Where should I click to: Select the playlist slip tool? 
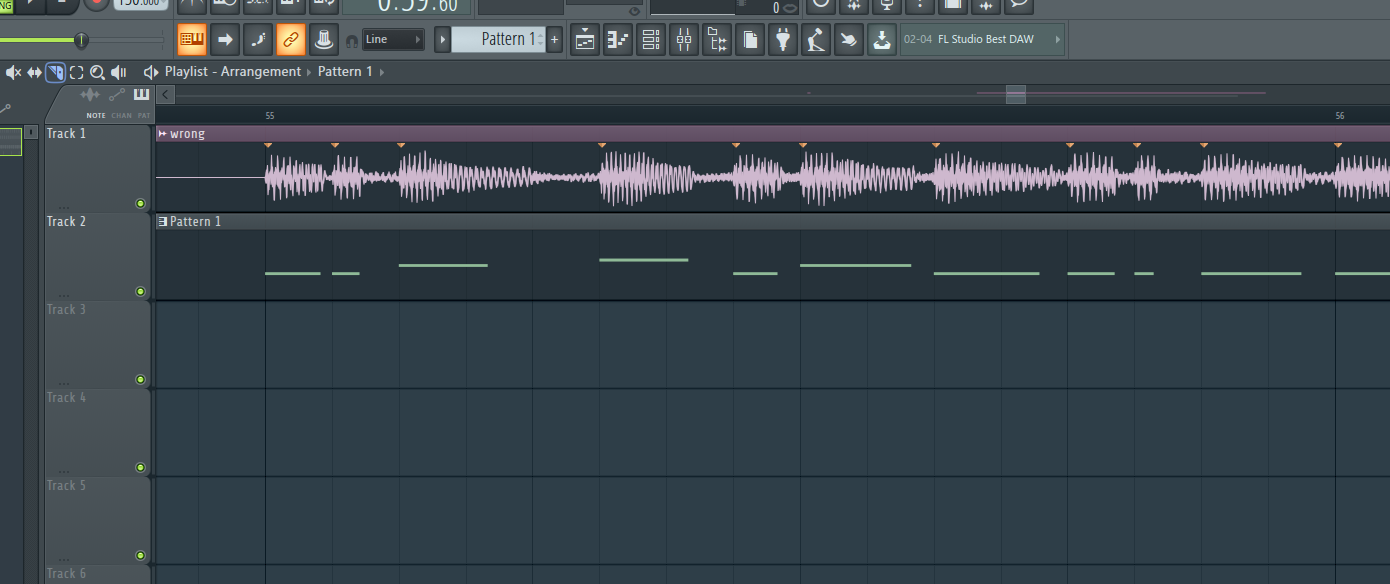34,72
